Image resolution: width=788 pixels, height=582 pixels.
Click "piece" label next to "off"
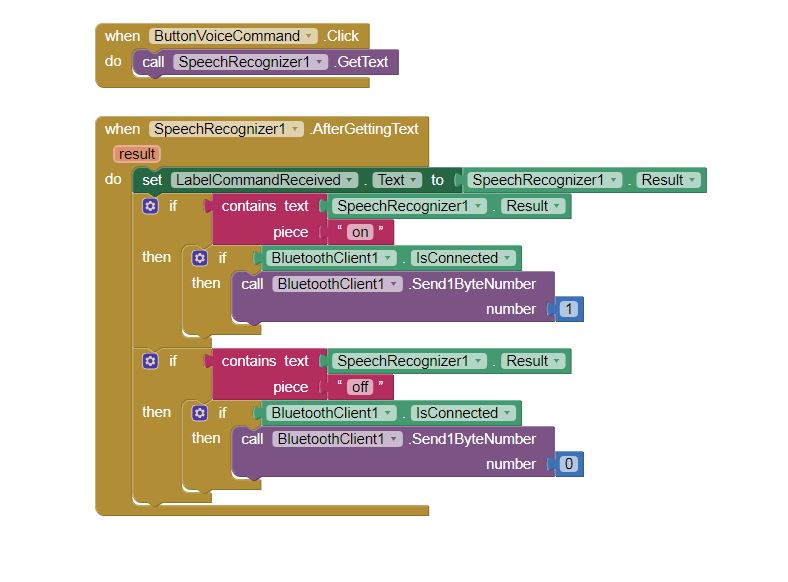(x=290, y=387)
